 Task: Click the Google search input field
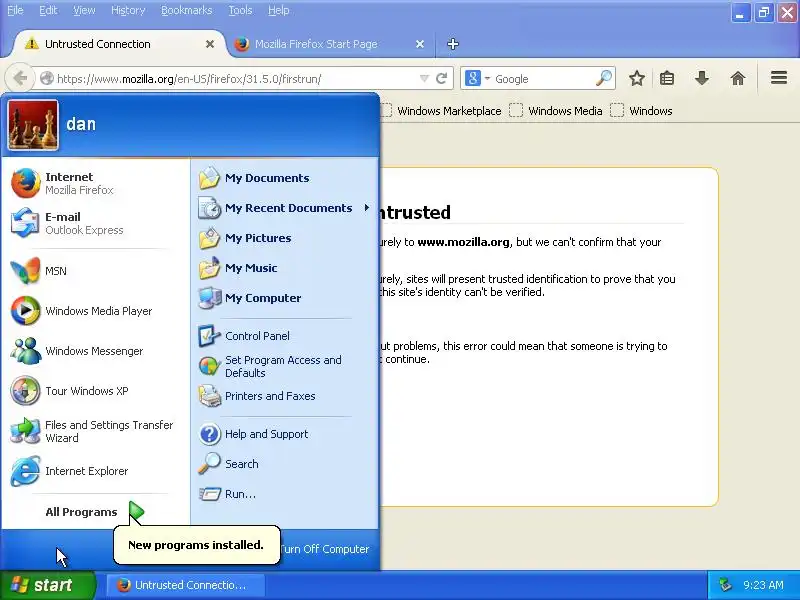coord(543,79)
